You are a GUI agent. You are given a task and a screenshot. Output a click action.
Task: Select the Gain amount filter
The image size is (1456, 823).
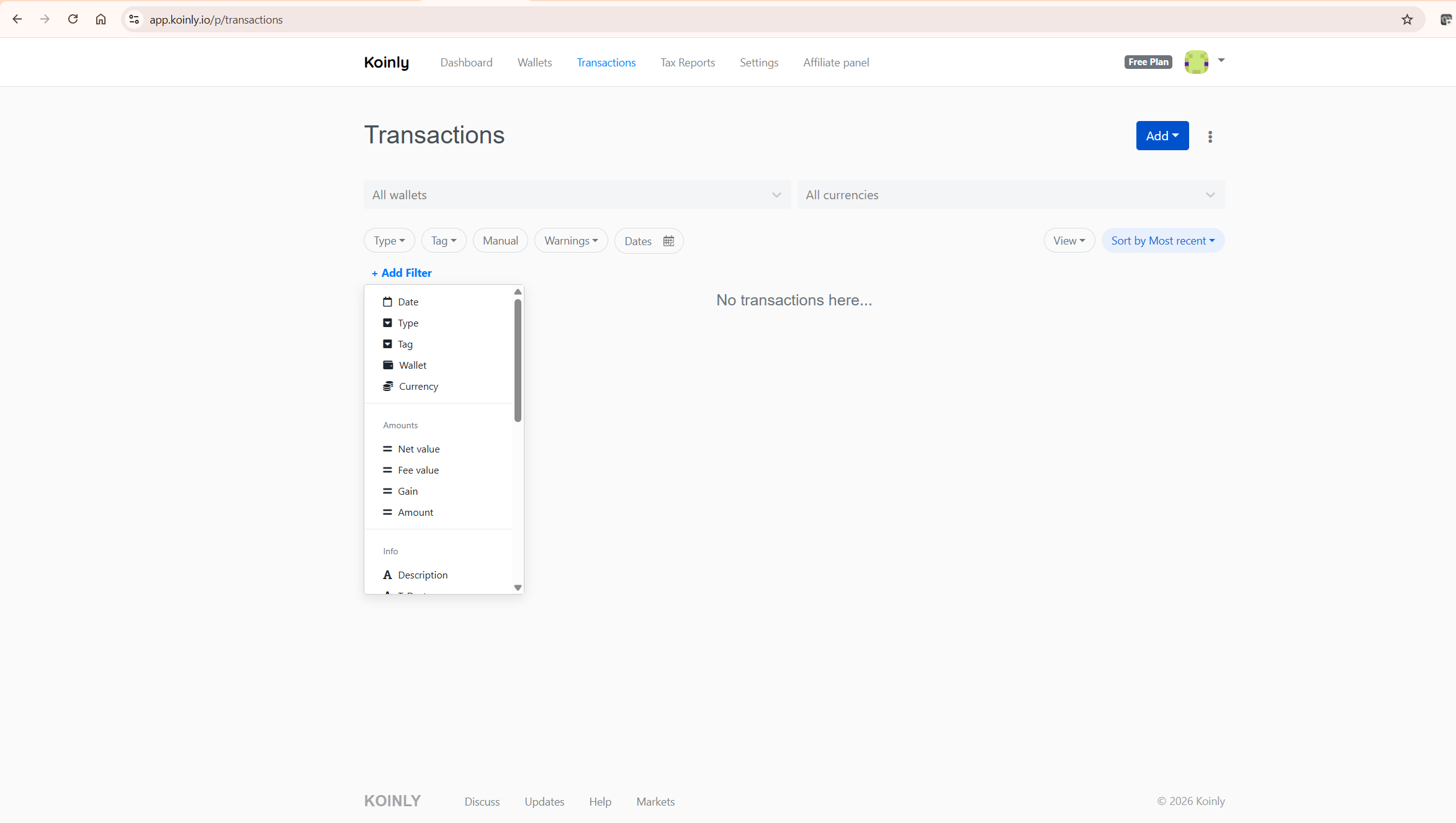(x=408, y=491)
